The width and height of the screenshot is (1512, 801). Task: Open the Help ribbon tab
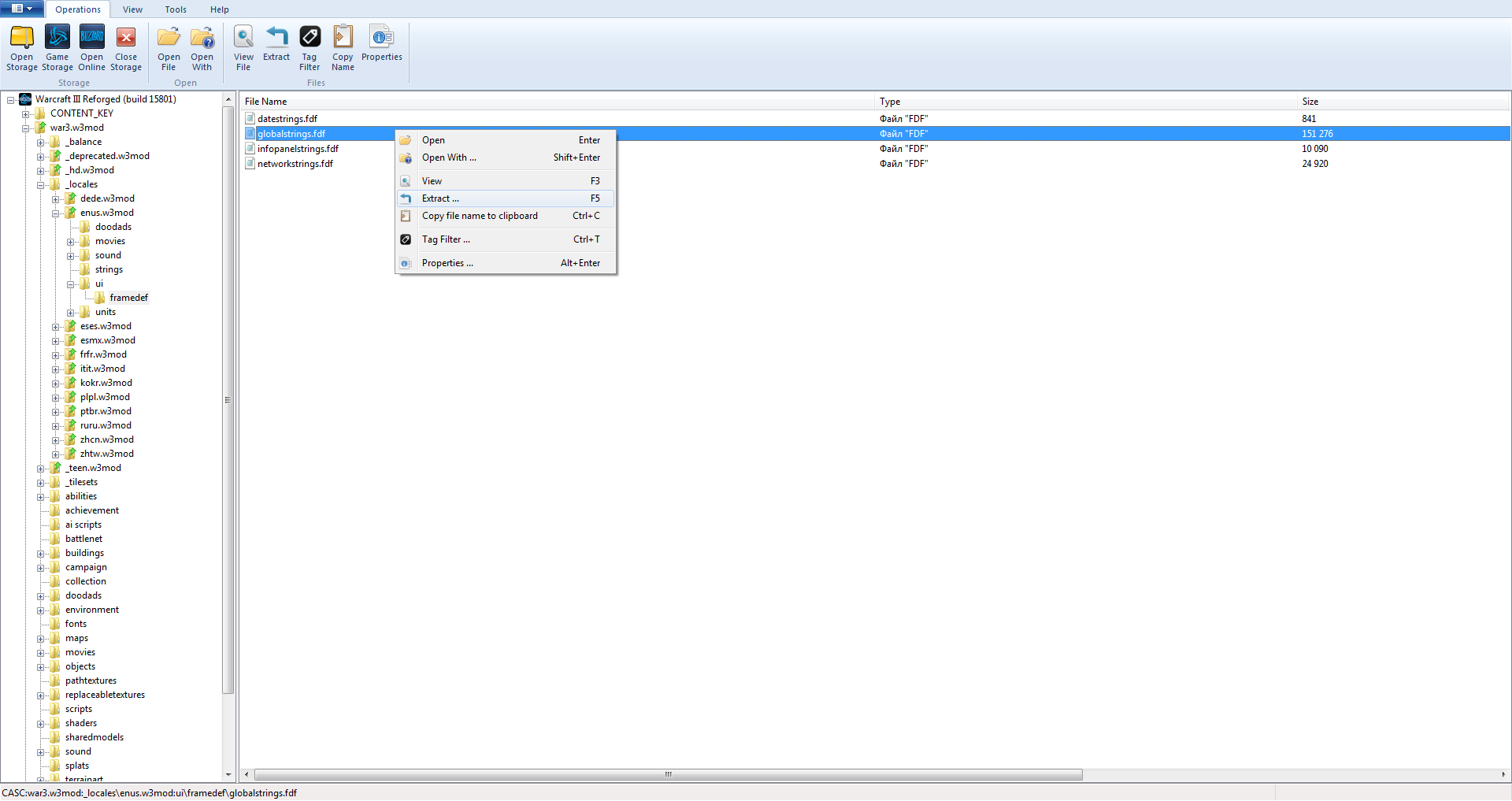[220, 9]
